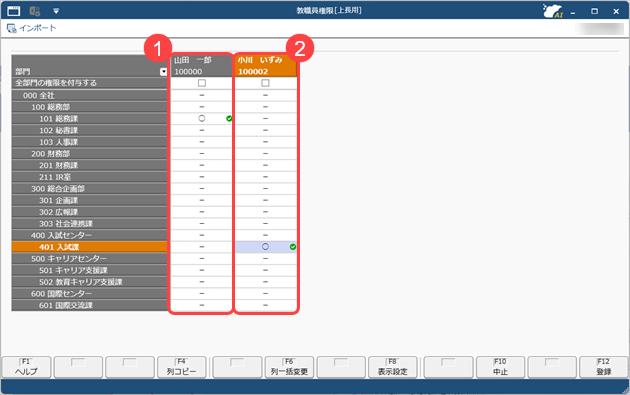Click 小川 いずみ's cell for 101 総務課

point(266,119)
